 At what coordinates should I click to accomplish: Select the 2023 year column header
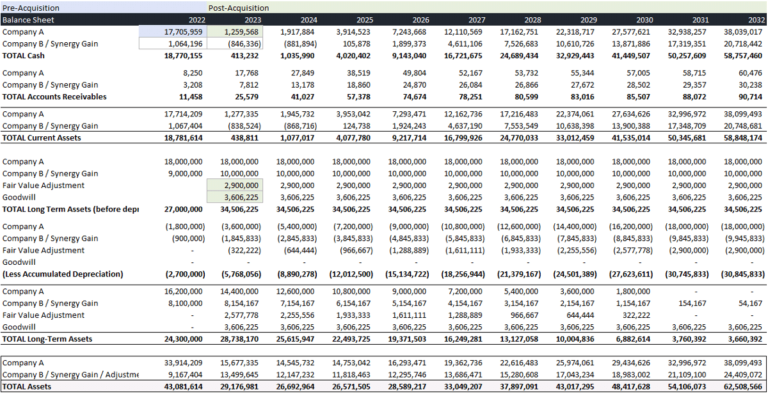[253, 20]
